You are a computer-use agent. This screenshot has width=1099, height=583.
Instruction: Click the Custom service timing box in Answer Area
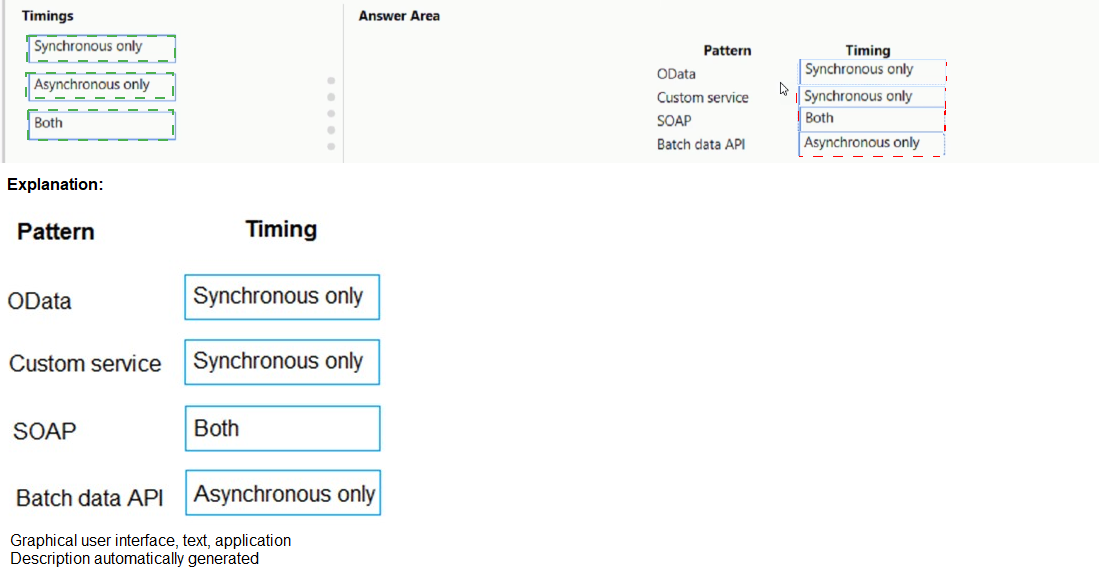click(872, 96)
